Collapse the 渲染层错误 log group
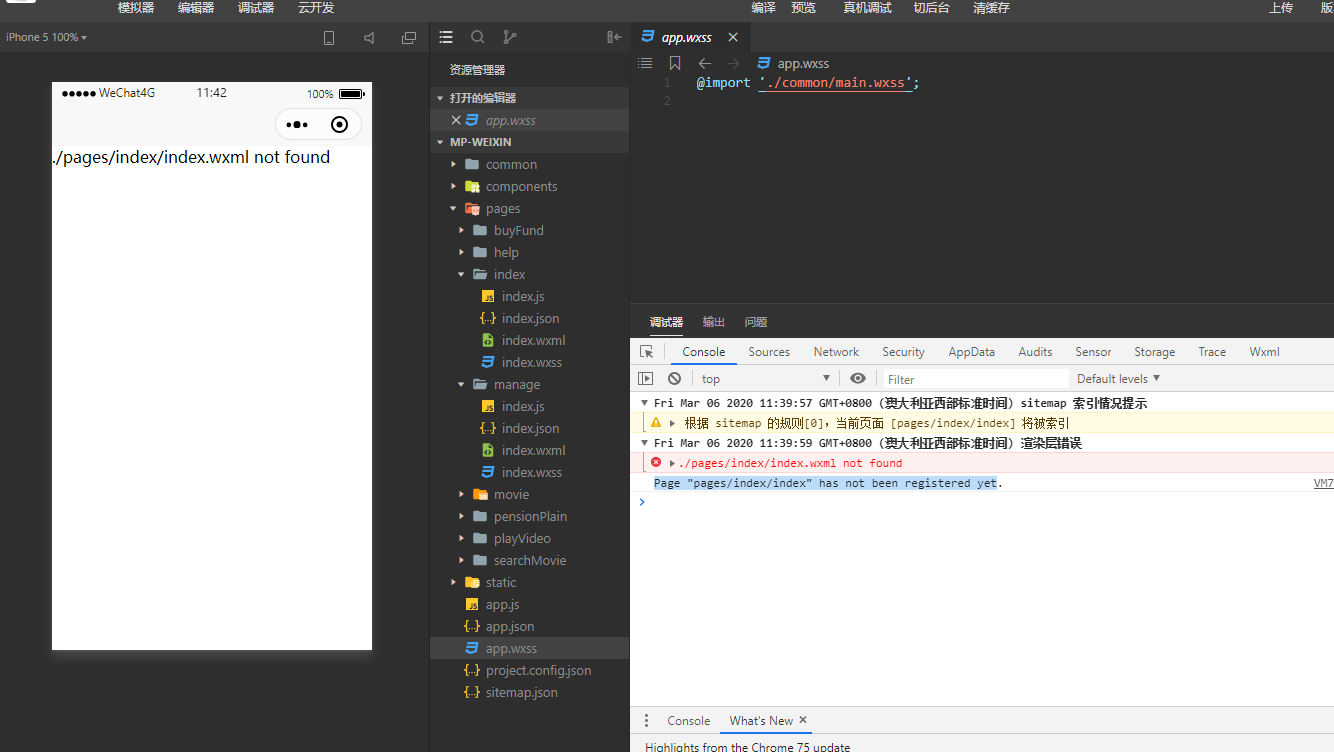Viewport: 1334px width, 752px height. coord(644,443)
